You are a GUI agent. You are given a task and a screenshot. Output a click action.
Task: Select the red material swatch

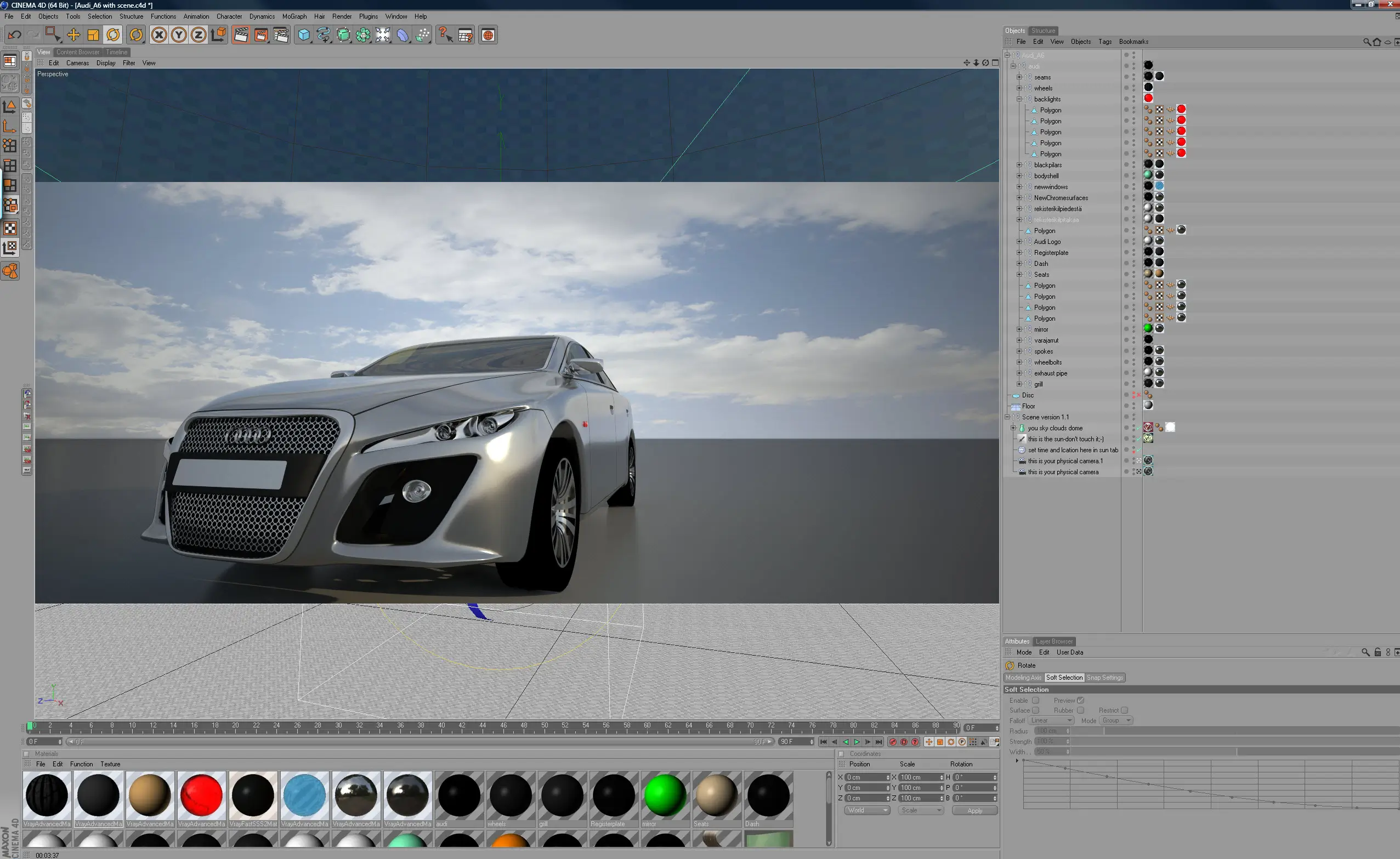pos(201,795)
